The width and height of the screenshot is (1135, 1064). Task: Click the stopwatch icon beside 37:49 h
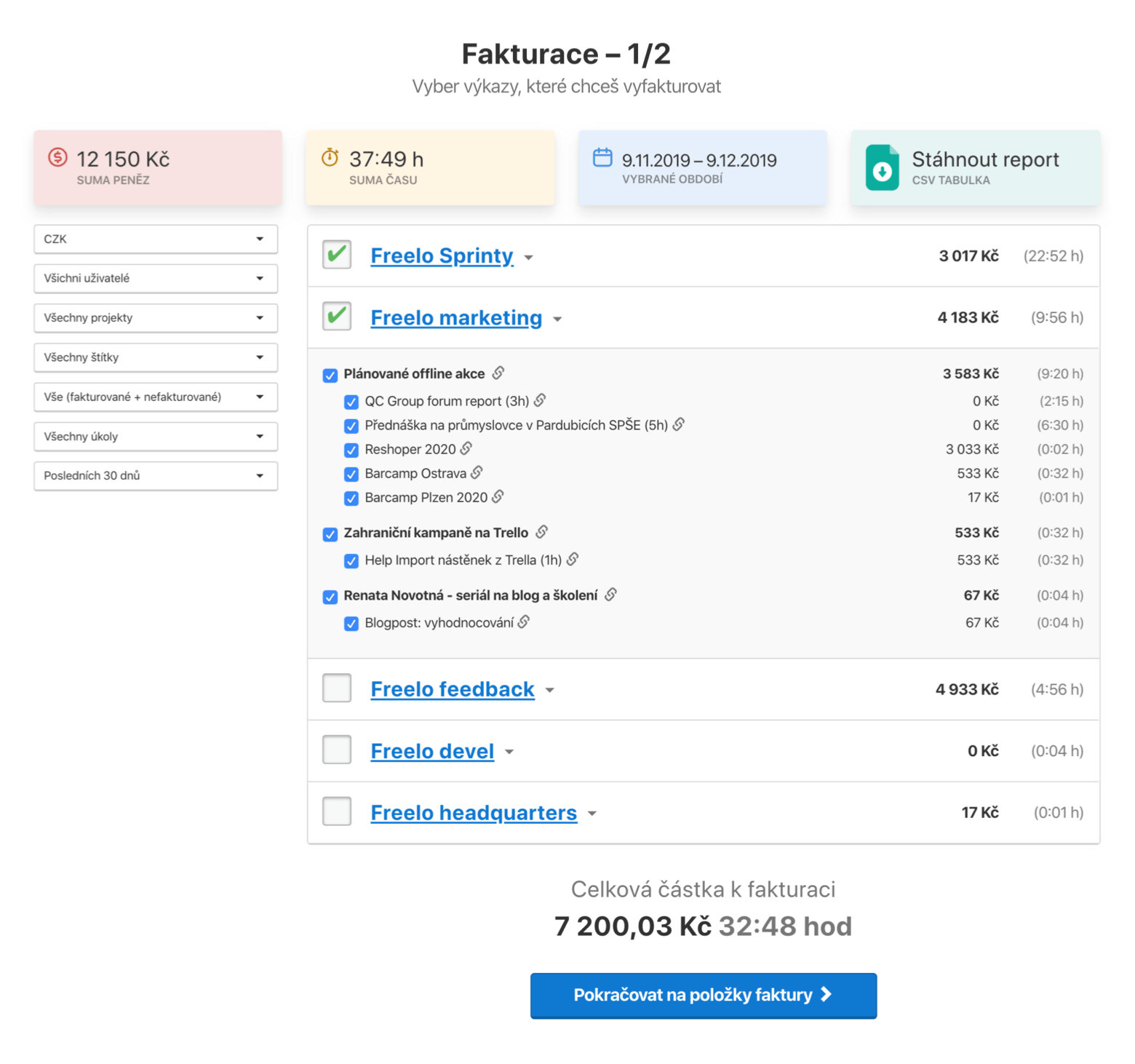pos(330,157)
